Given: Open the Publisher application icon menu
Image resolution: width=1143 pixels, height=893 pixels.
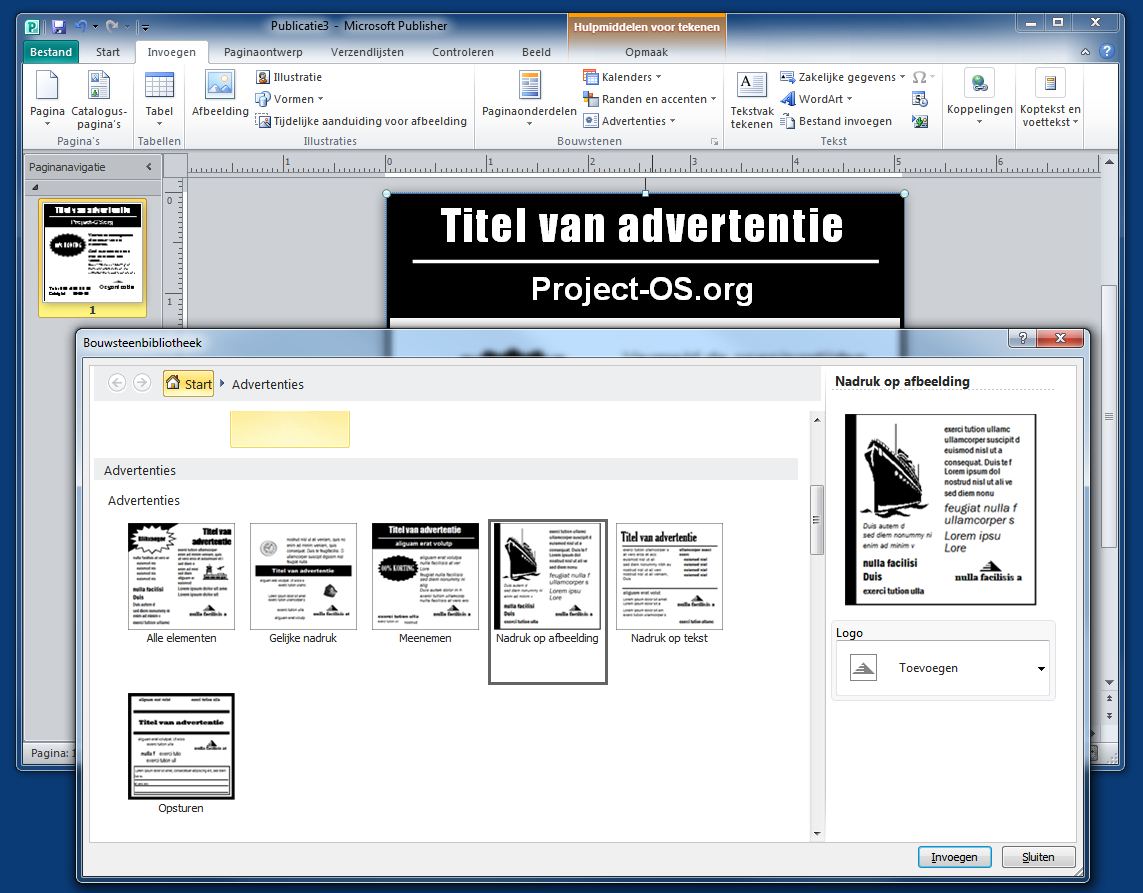Looking at the screenshot, I should tap(32, 27).
